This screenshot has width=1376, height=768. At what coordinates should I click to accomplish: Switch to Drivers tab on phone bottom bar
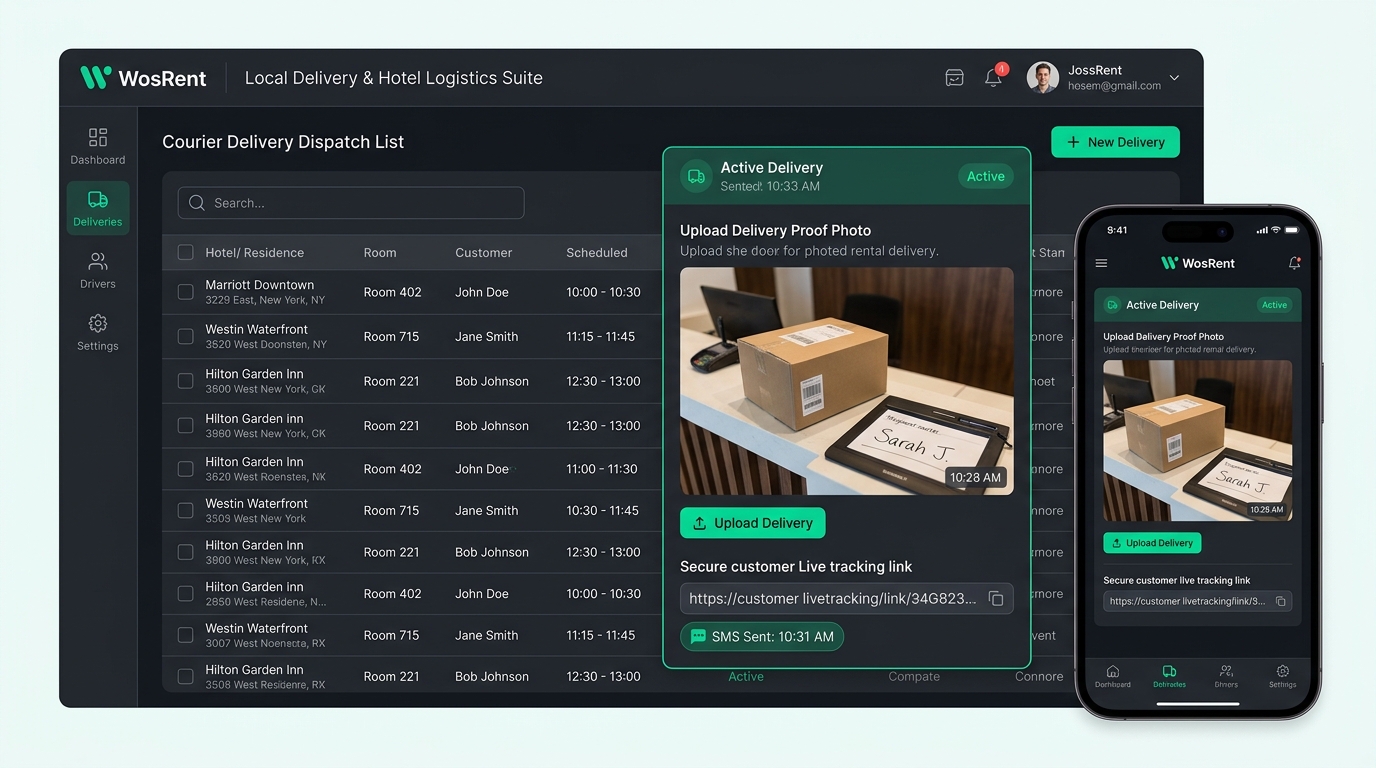click(1226, 677)
